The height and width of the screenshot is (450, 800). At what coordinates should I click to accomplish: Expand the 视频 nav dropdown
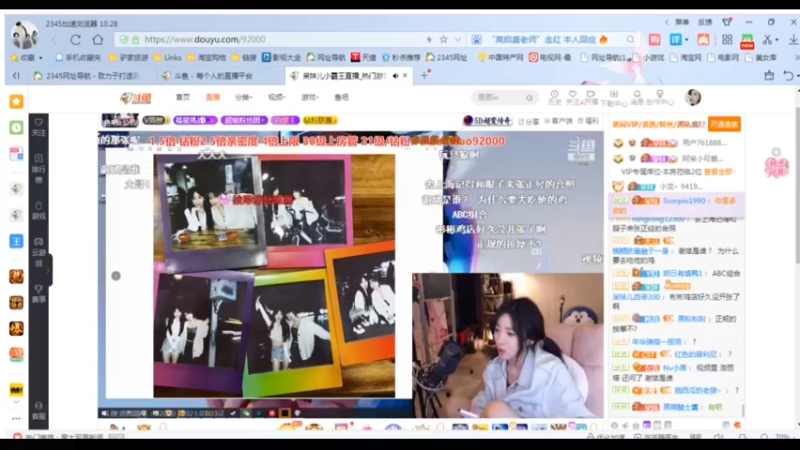click(277, 97)
